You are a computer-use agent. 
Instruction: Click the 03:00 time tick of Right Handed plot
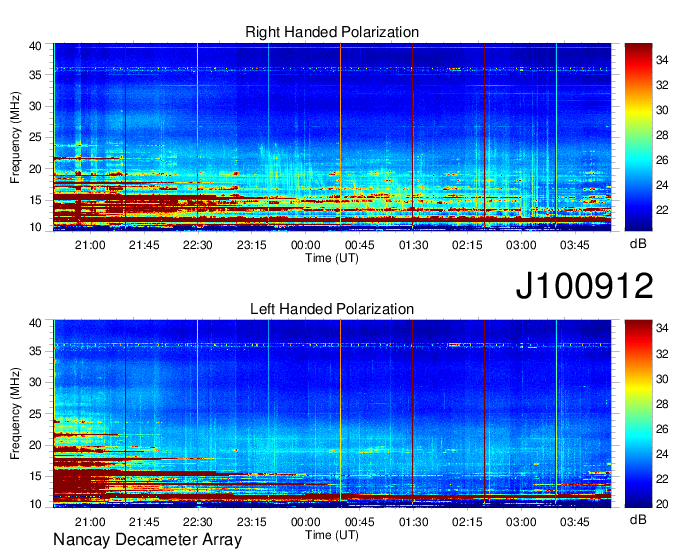coord(521,245)
